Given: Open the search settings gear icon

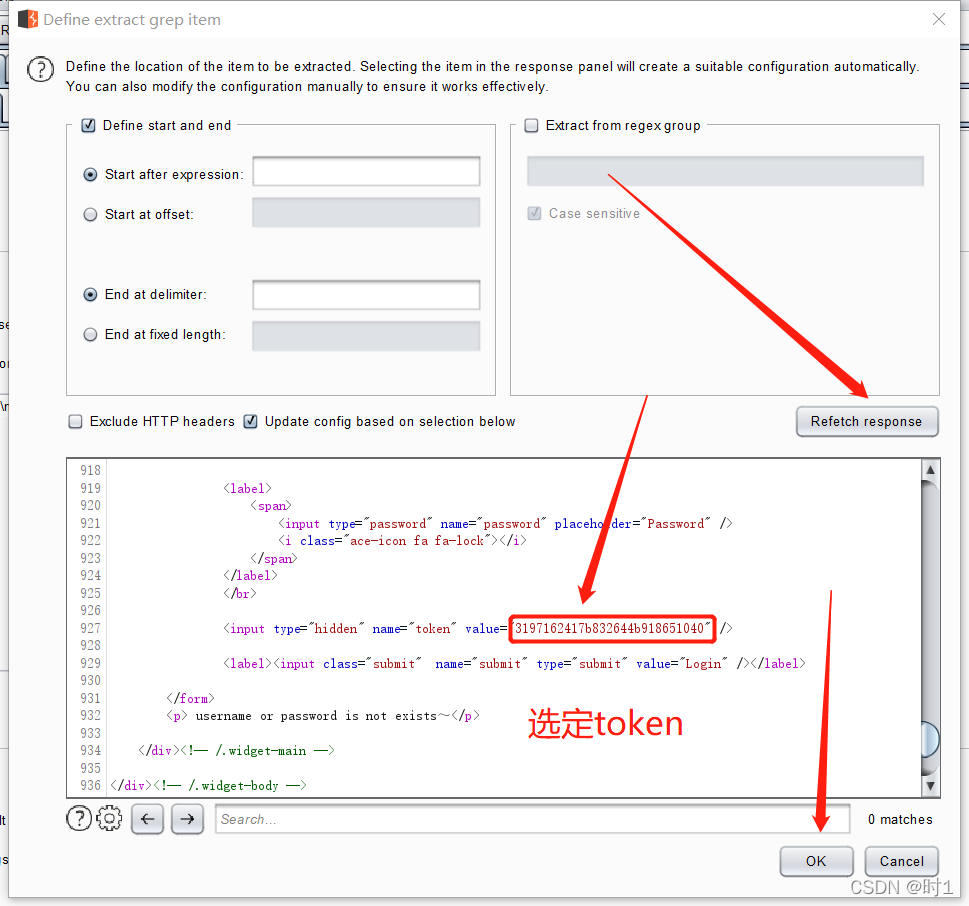Looking at the screenshot, I should point(109,818).
